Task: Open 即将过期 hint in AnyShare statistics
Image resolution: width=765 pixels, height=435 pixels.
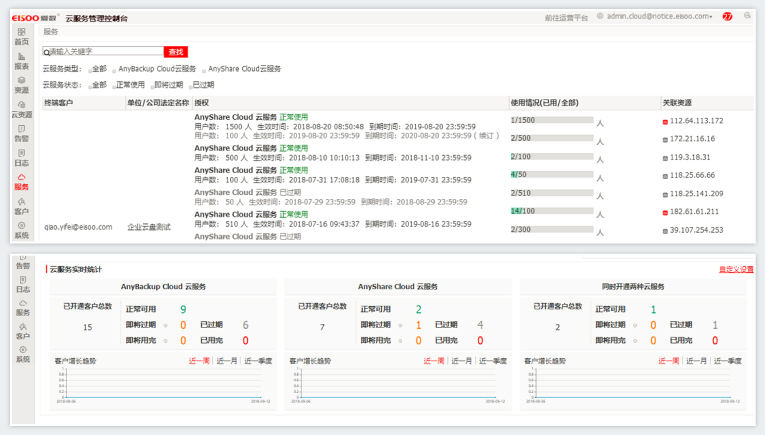Action: 402,325
